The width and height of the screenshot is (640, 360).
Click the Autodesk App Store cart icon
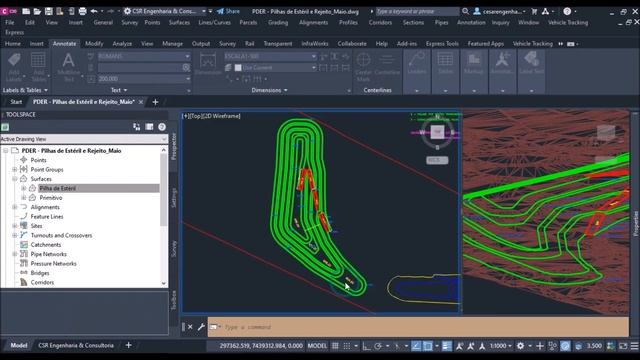pyautogui.click(x=534, y=11)
